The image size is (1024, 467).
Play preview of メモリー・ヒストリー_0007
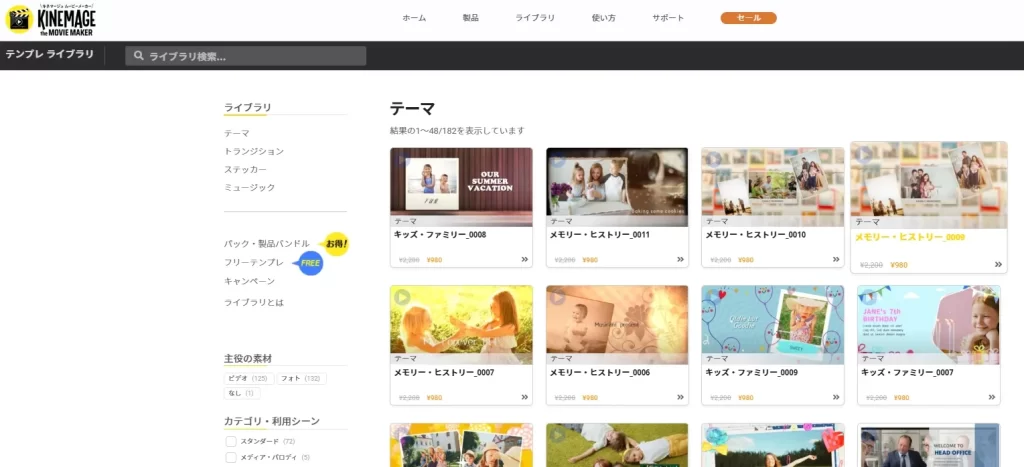(402, 298)
